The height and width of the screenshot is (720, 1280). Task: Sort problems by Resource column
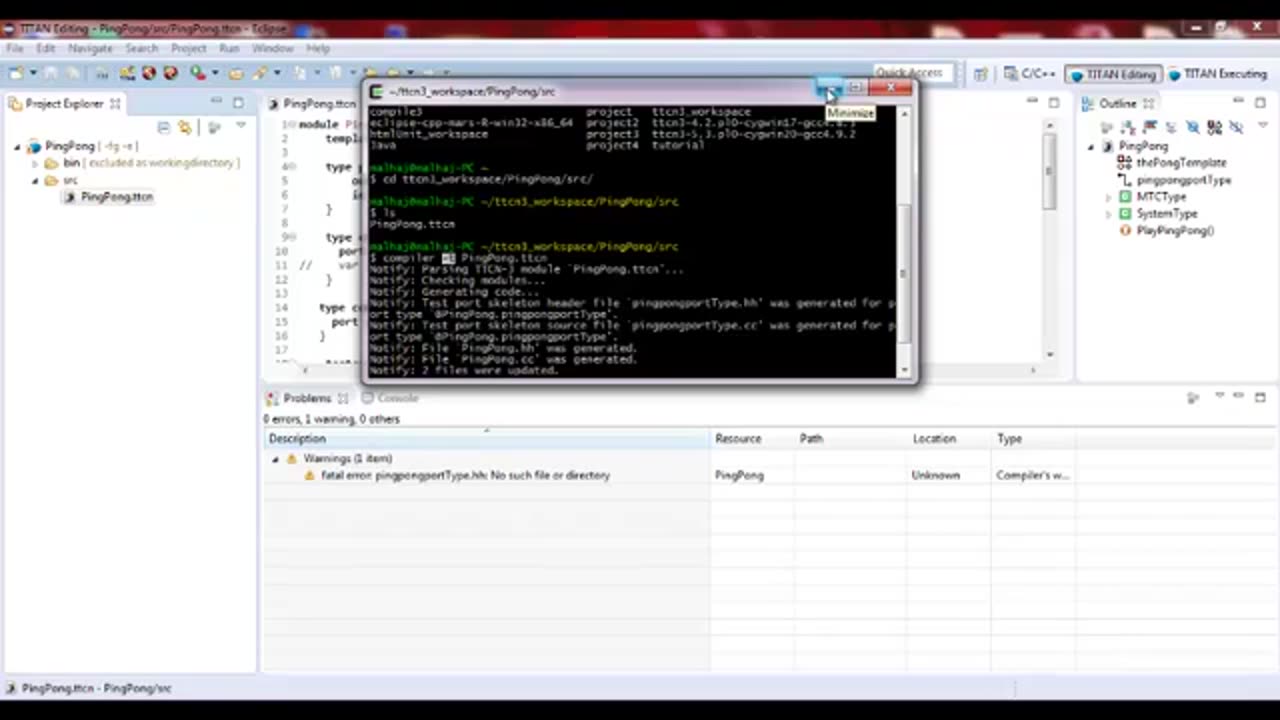pos(752,439)
